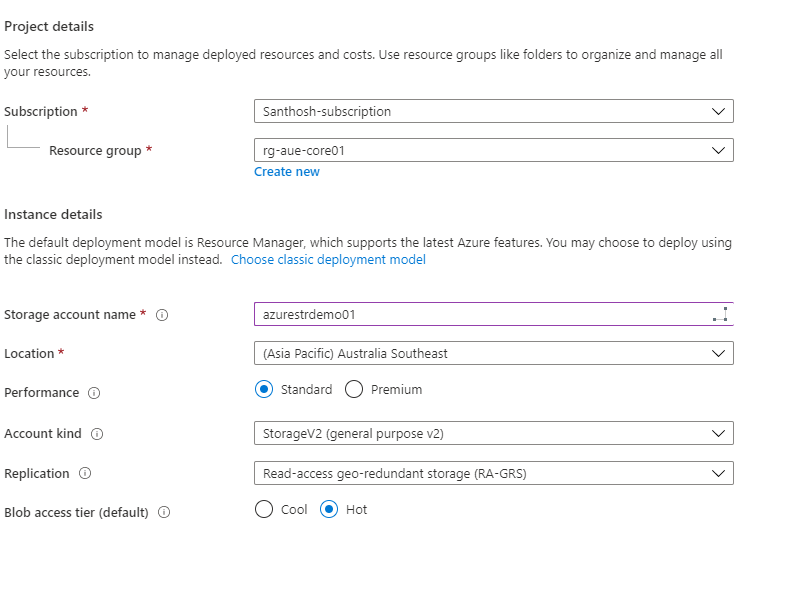Select the Premium performance option
This screenshot has width=808, height=590.
[x=353, y=389]
